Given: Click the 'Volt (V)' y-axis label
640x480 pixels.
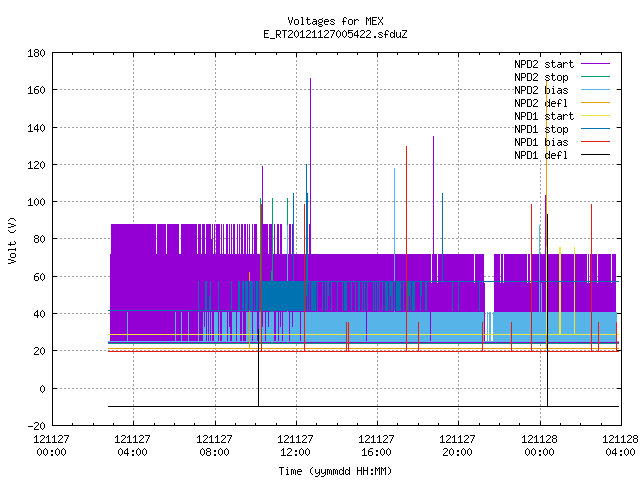Looking at the screenshot, I should pos(12,240).
